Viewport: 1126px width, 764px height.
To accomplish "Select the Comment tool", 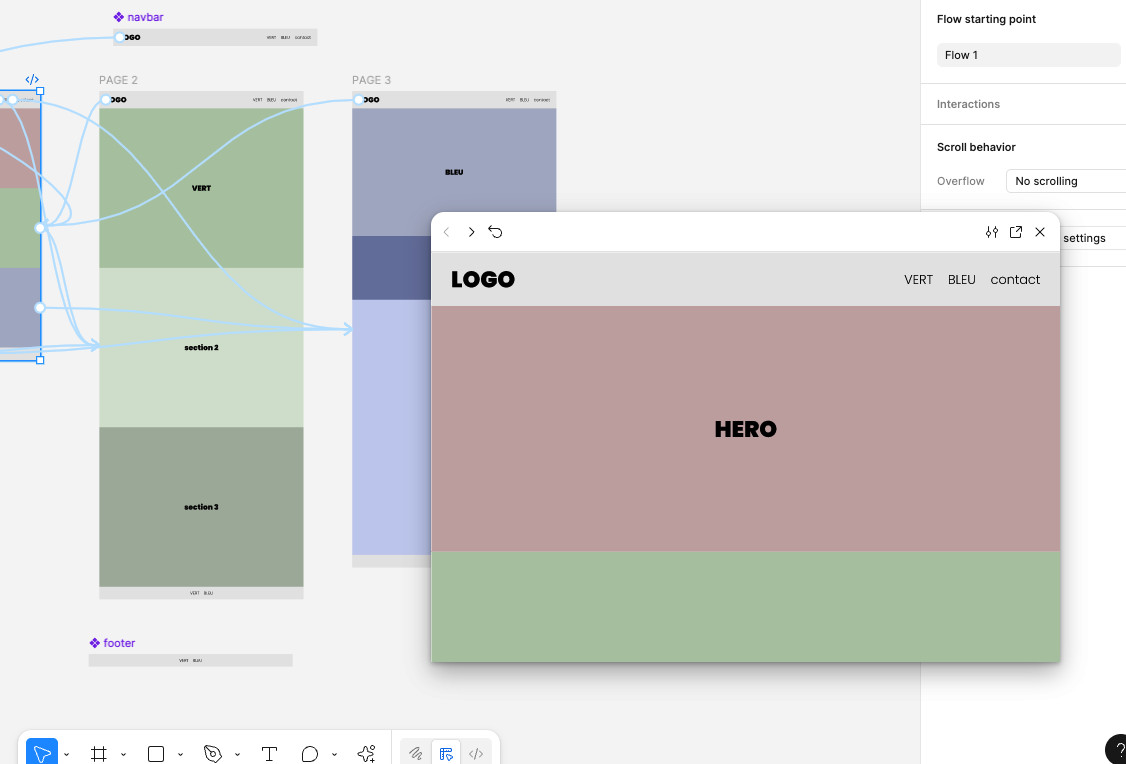I will pyautogui.click(x=310, y=754).
